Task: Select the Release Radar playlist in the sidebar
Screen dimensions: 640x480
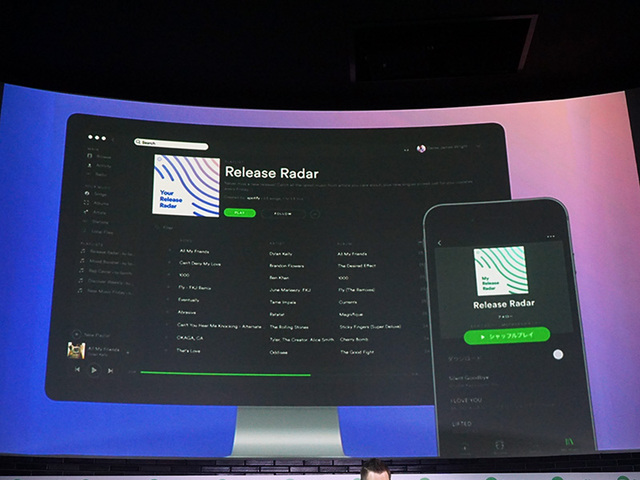Action: click(106, 252)
